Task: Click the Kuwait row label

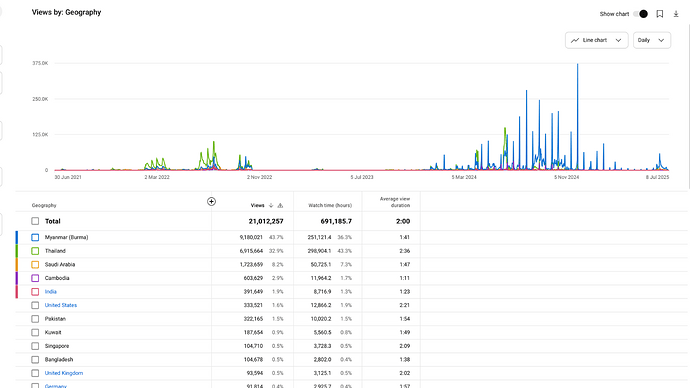Action: coord(53,333)
